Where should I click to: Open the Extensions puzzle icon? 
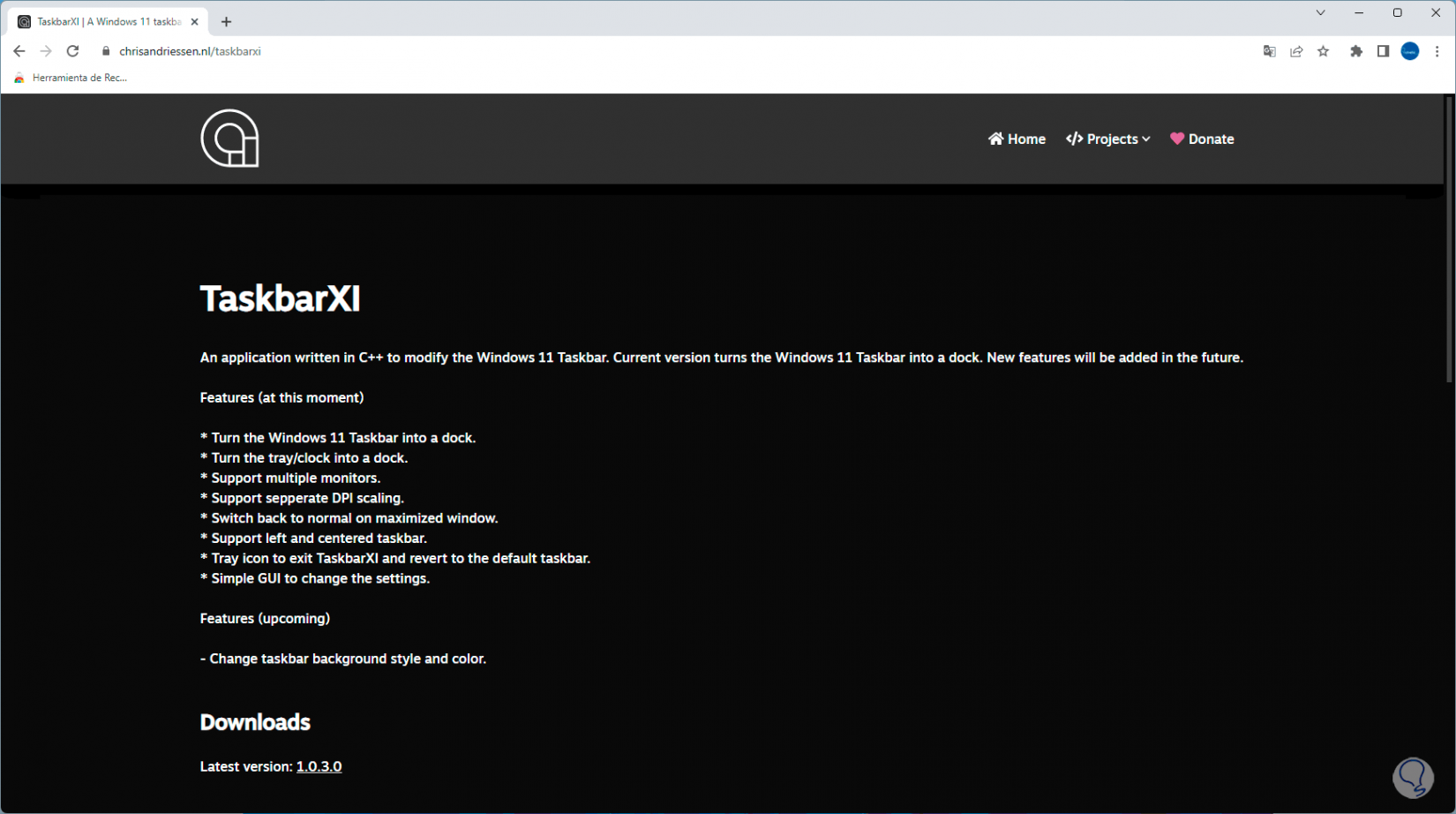pyautogui.click(x=1356, y=51)
